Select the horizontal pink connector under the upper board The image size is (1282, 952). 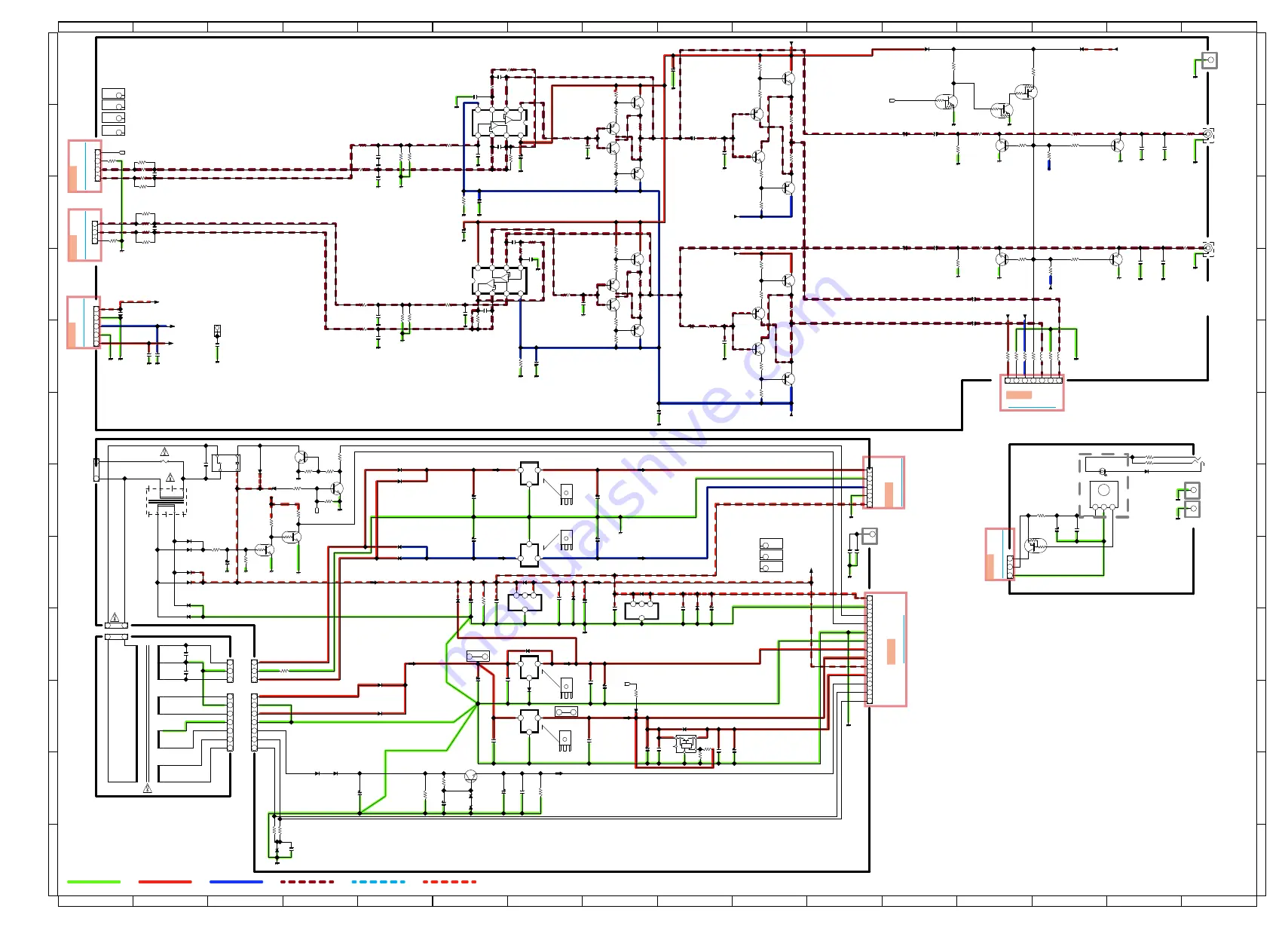coord(1032,392)
